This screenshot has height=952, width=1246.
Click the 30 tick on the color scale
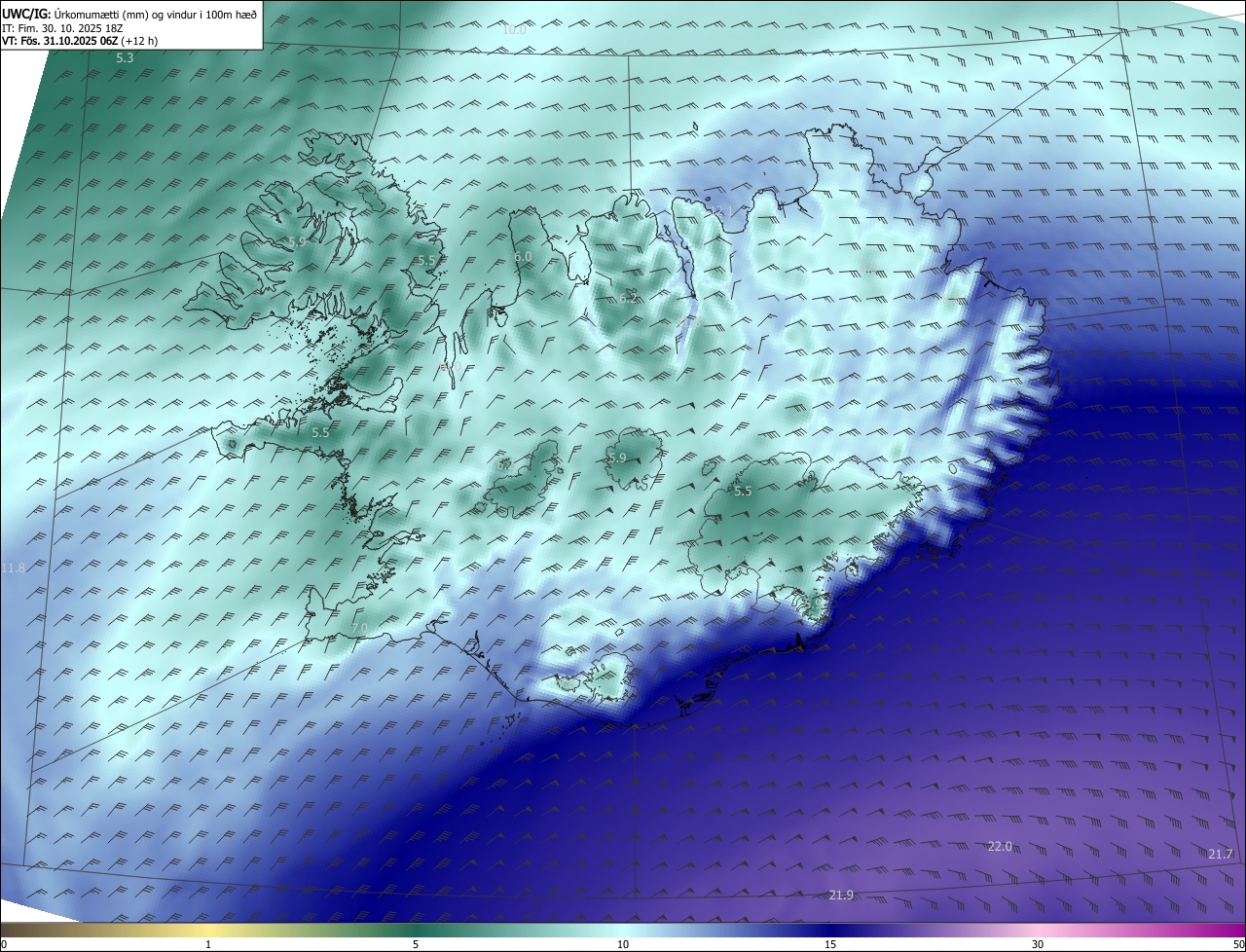click(x=1038, y=944)
